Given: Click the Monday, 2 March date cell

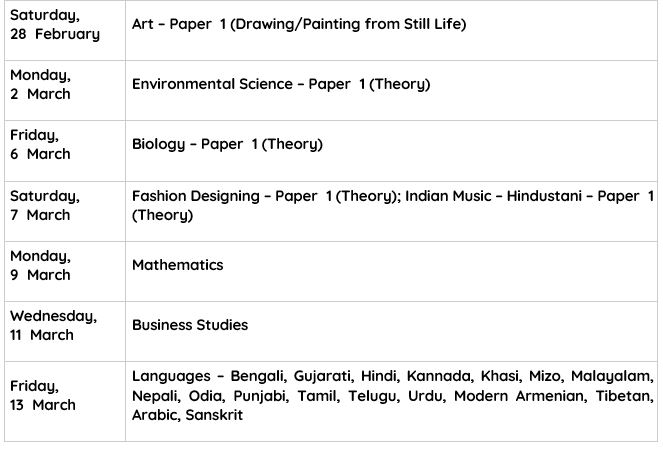Looking at the screenshot, I should 41,84.
